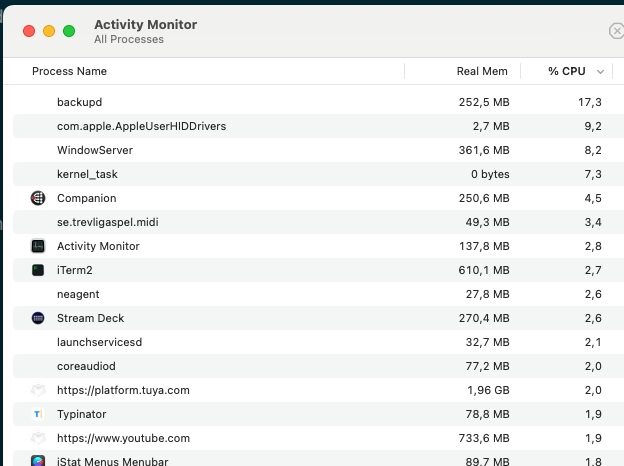
Task: Zoom the window with the green button
Action: 69,31
